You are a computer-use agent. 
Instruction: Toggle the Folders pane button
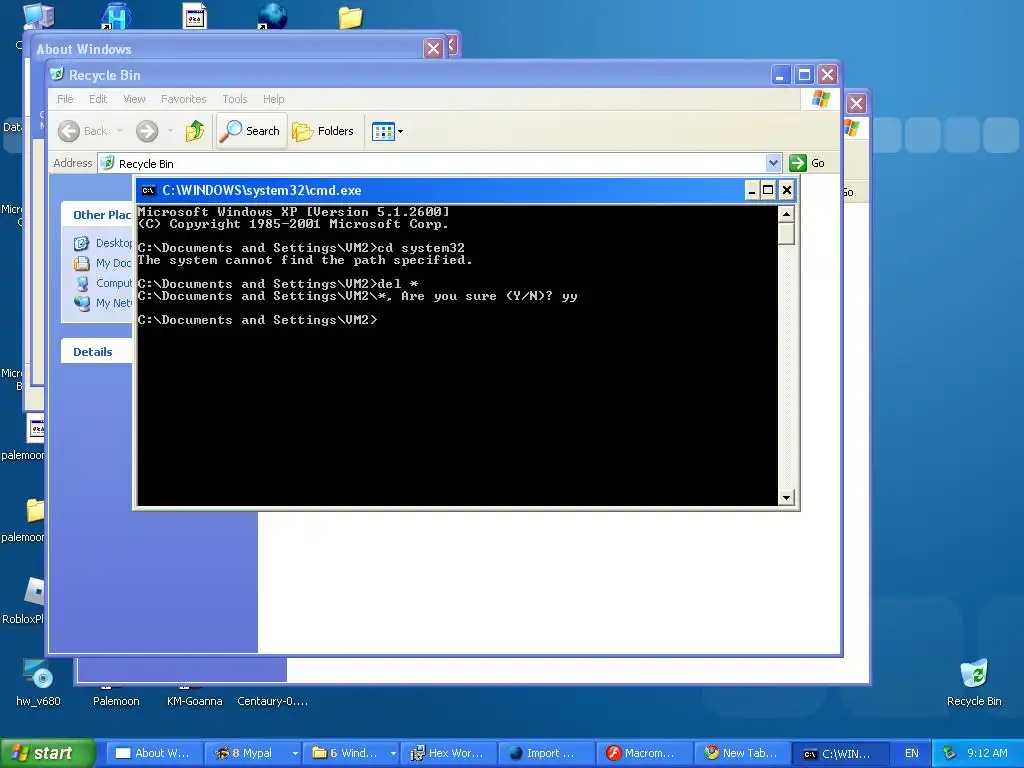[x=323, y=131]
